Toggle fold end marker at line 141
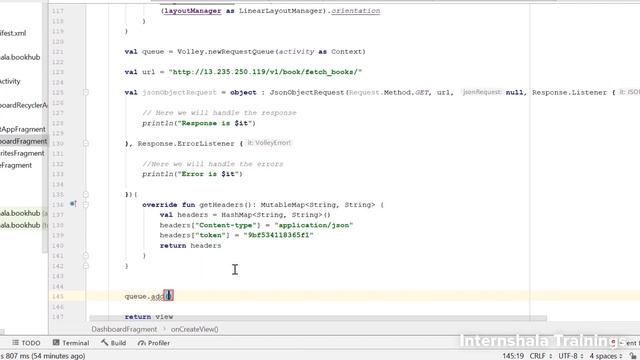640x360 pixels. pos(86,256)
